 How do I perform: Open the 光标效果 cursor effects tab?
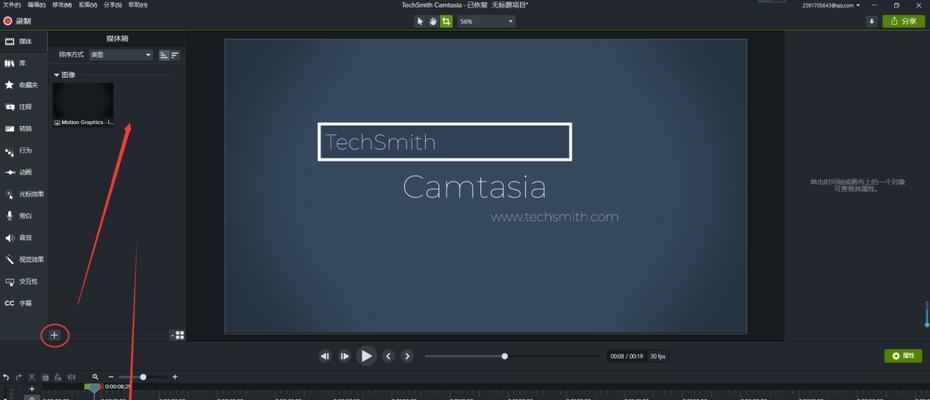coord(24,194)
